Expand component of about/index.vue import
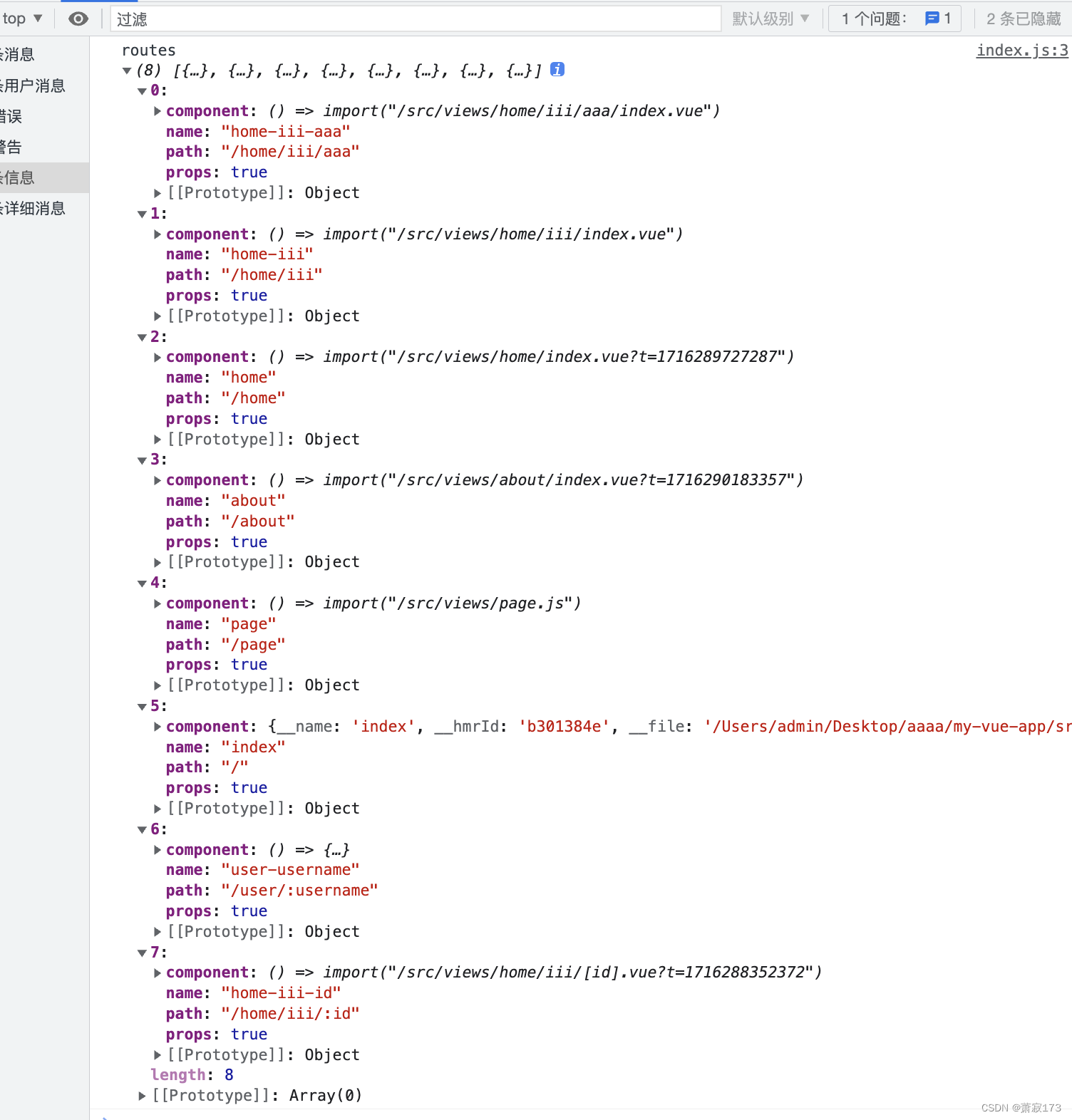The width and height of the screenshot is (1072, 1120). click(158, 480)
